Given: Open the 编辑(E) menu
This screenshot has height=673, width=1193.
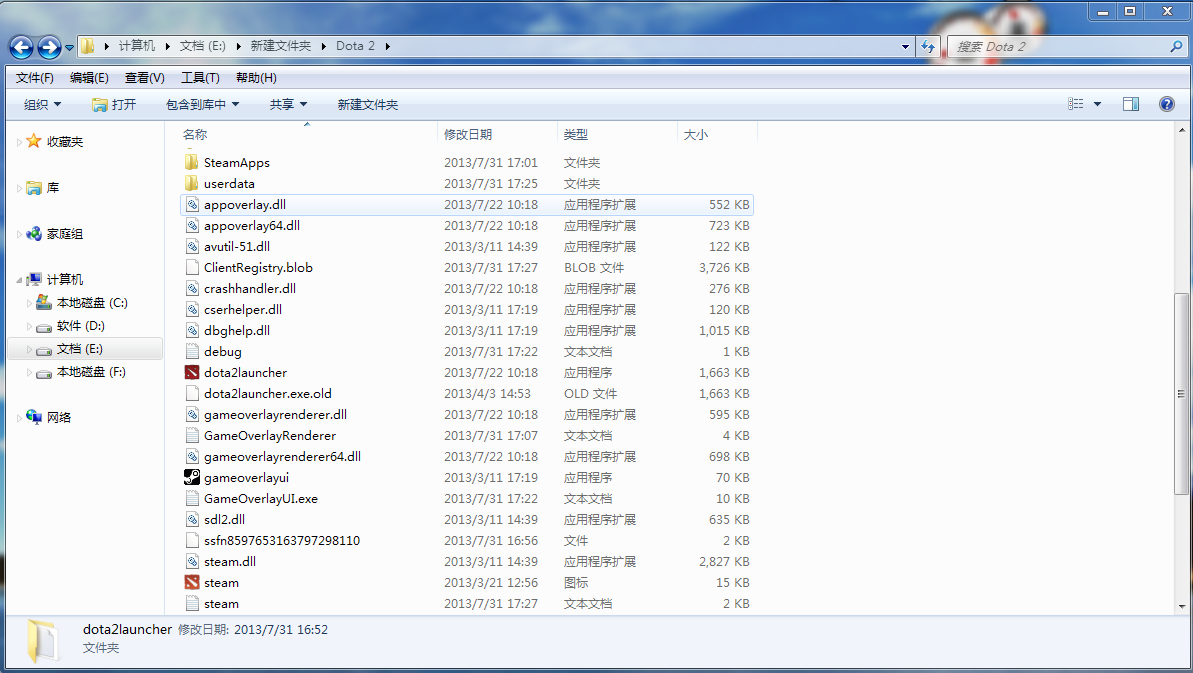Looking at the screenshot, I should click(89, 78).
